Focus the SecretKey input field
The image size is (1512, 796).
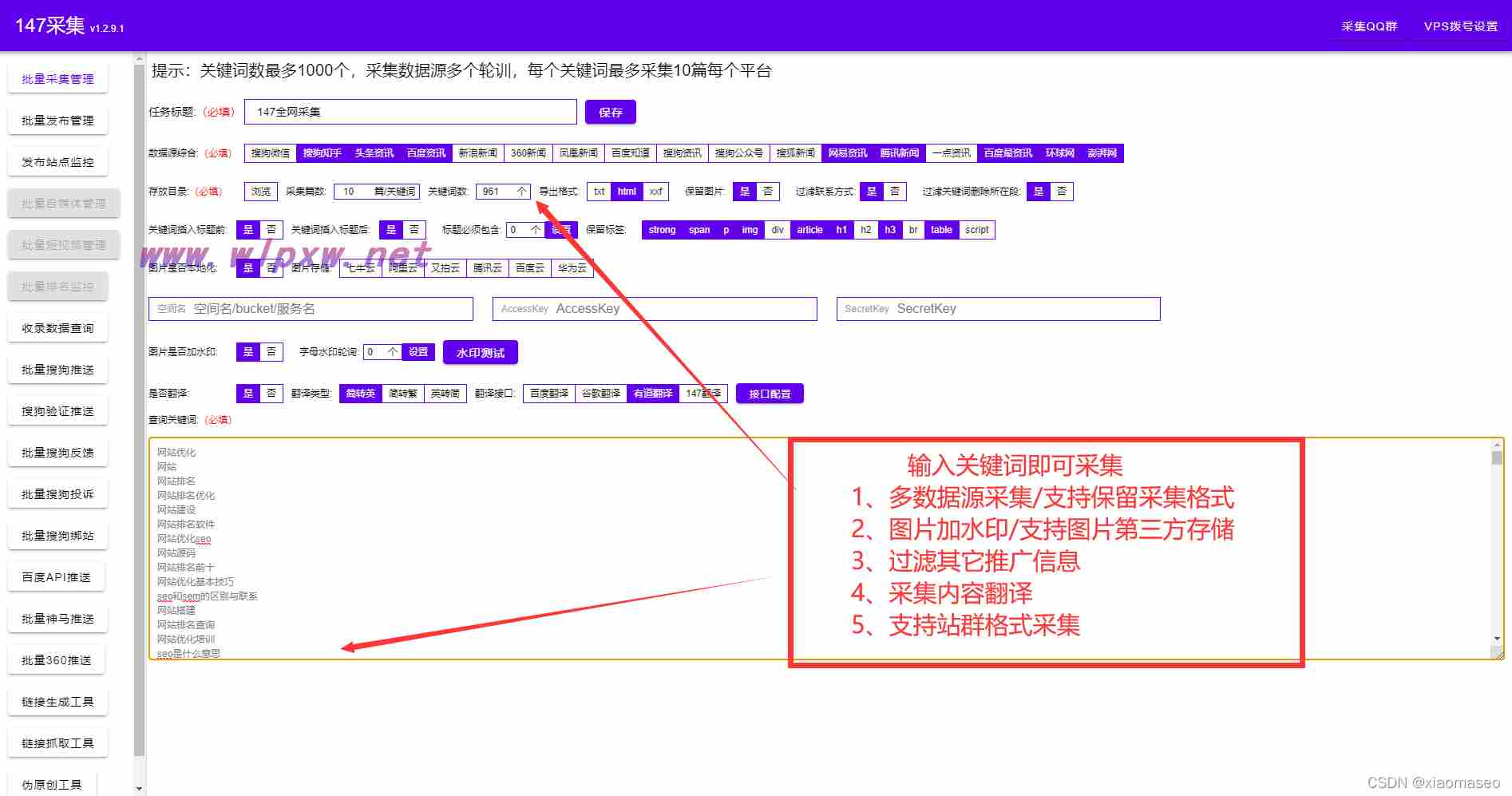click(x=999, y=309)
